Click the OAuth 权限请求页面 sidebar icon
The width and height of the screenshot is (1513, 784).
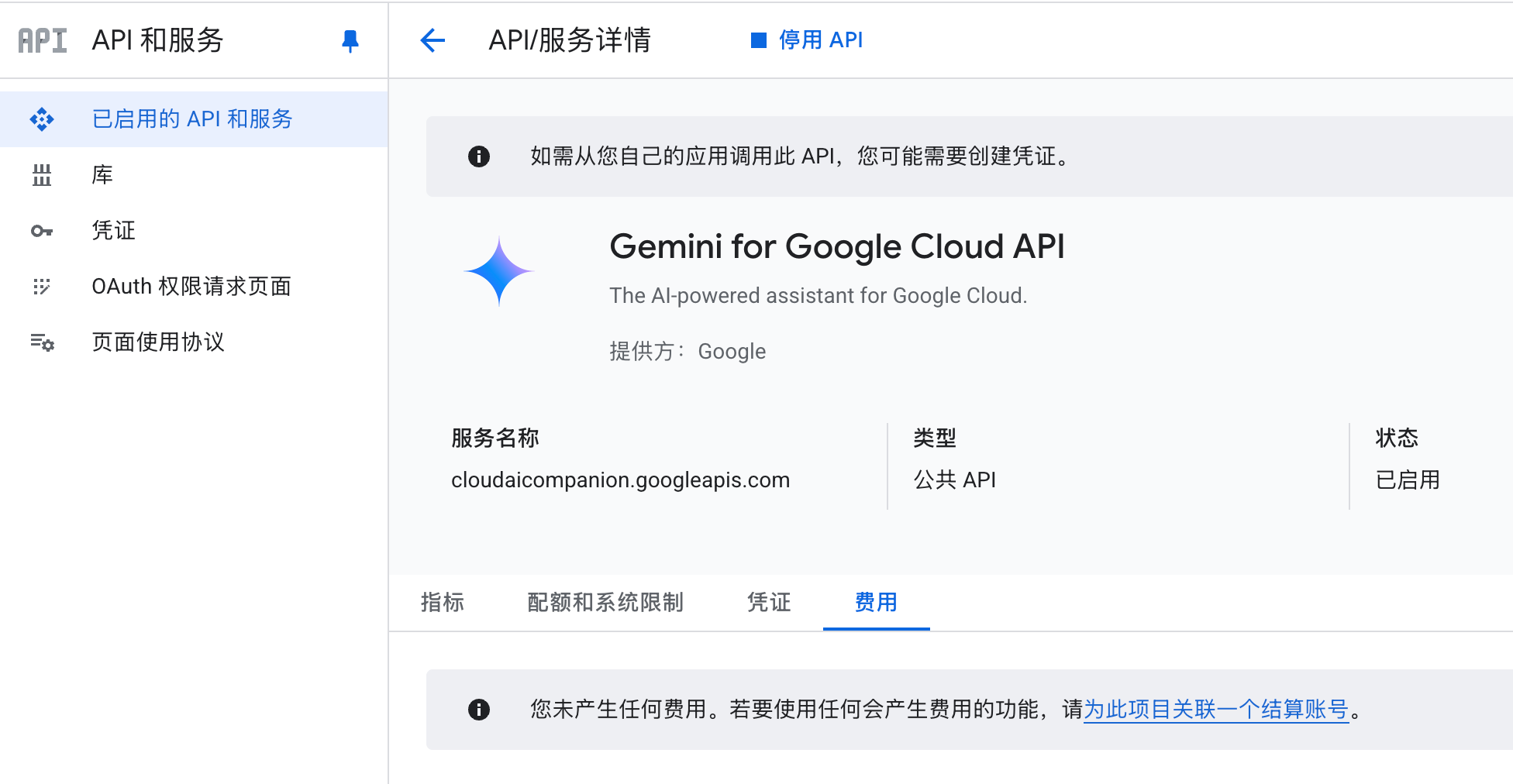tap(42, 287)
